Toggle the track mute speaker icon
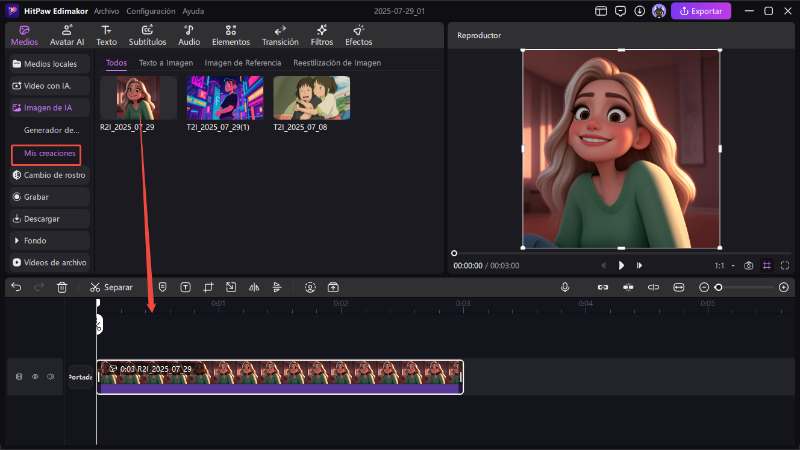The width and height of the screenshot is (800, 450). point(51,377)
